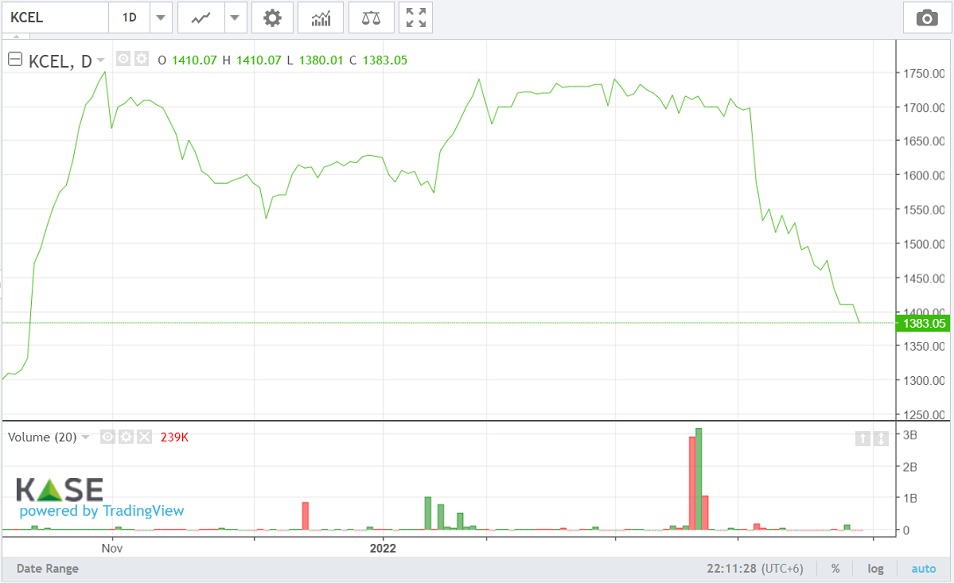Click the open value 1410.07 in legend
Viewport: 954px width, 583px height.
(x=194, y=60)
